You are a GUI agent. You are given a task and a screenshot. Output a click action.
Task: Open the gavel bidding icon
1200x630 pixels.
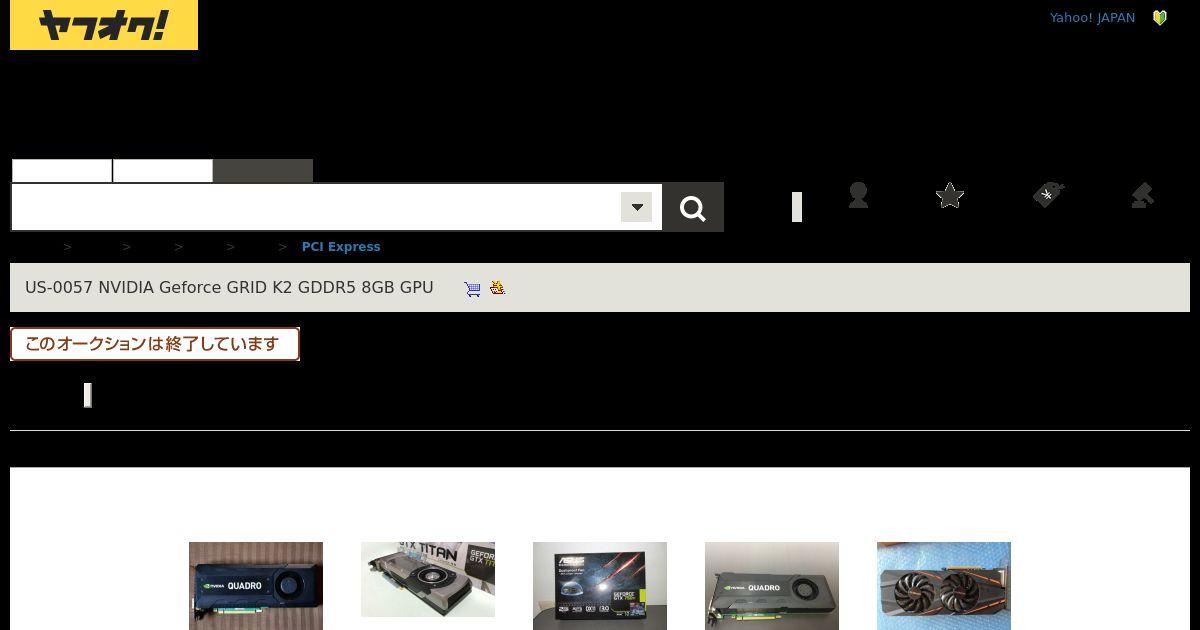1143,195
